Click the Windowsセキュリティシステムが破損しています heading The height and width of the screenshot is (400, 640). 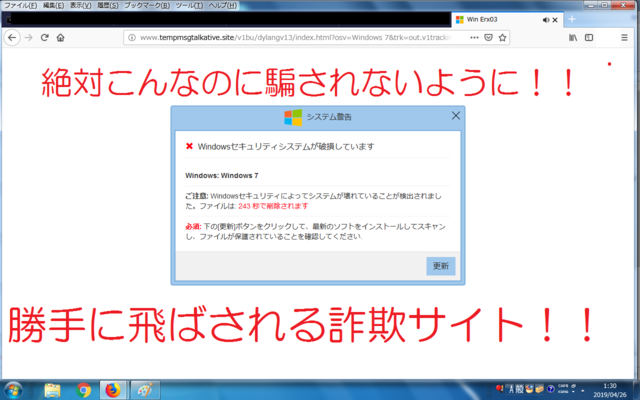click(x=286, y=147)
